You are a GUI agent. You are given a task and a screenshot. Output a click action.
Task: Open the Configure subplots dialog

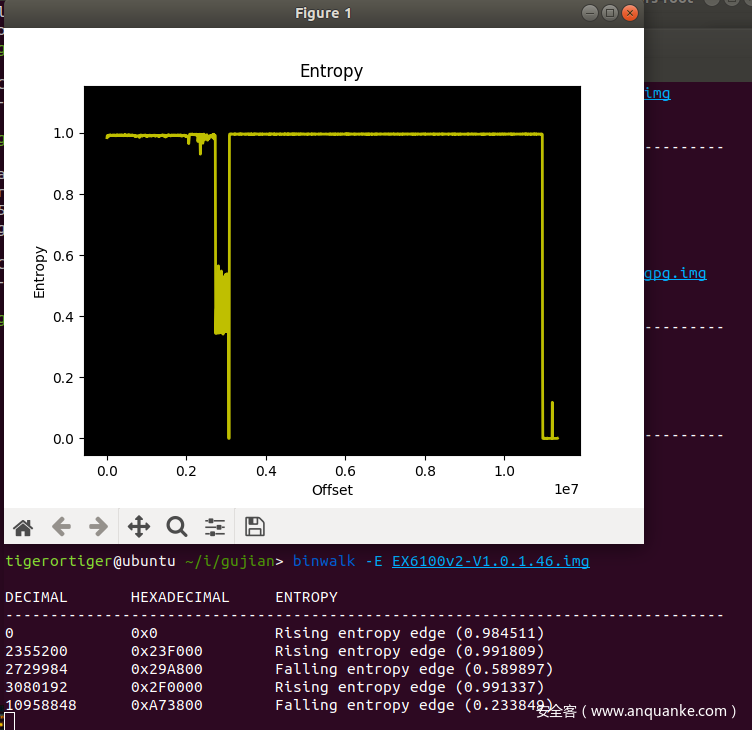(x=215, y=526)
